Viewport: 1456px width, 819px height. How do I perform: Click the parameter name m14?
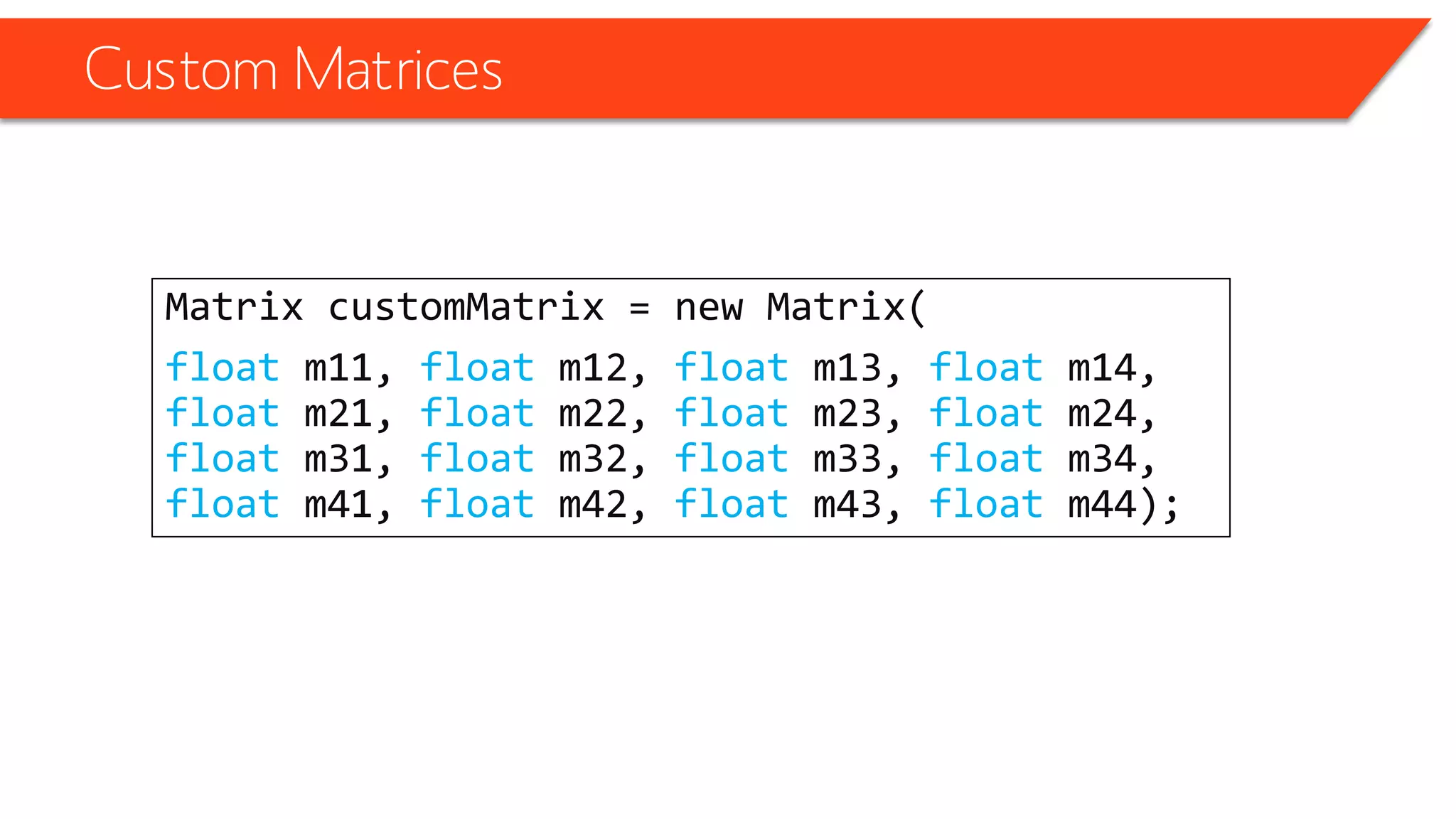(1102, 368)
